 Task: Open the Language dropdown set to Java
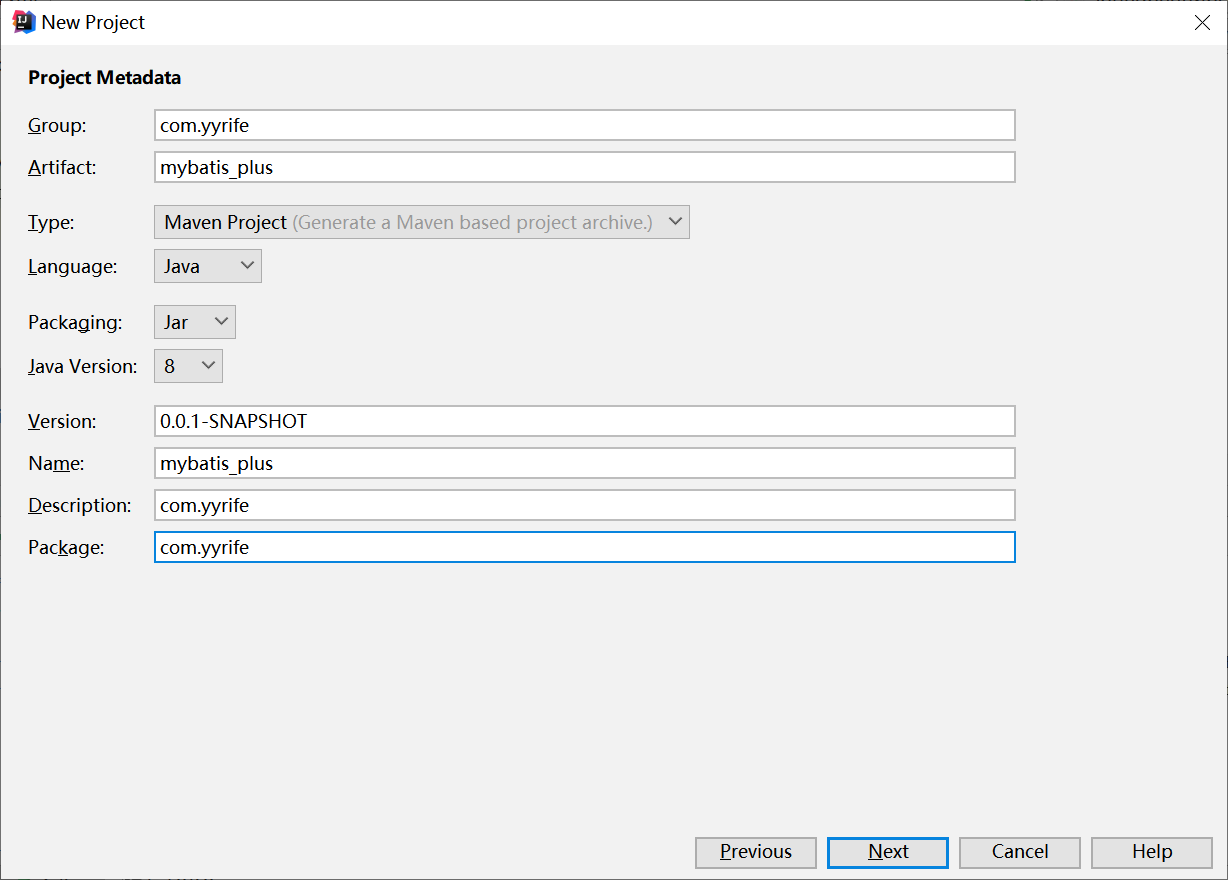(x=208, y=267)
